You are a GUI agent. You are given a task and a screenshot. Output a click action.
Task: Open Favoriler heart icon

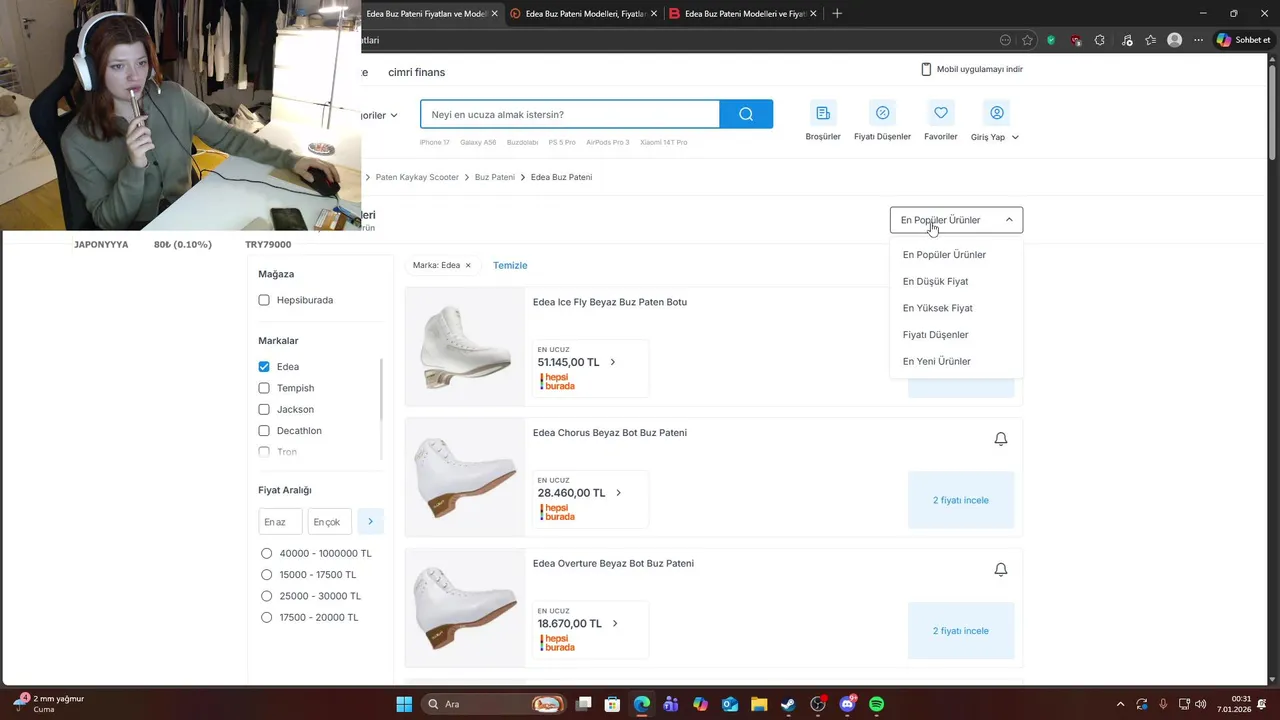pos(940,113)
